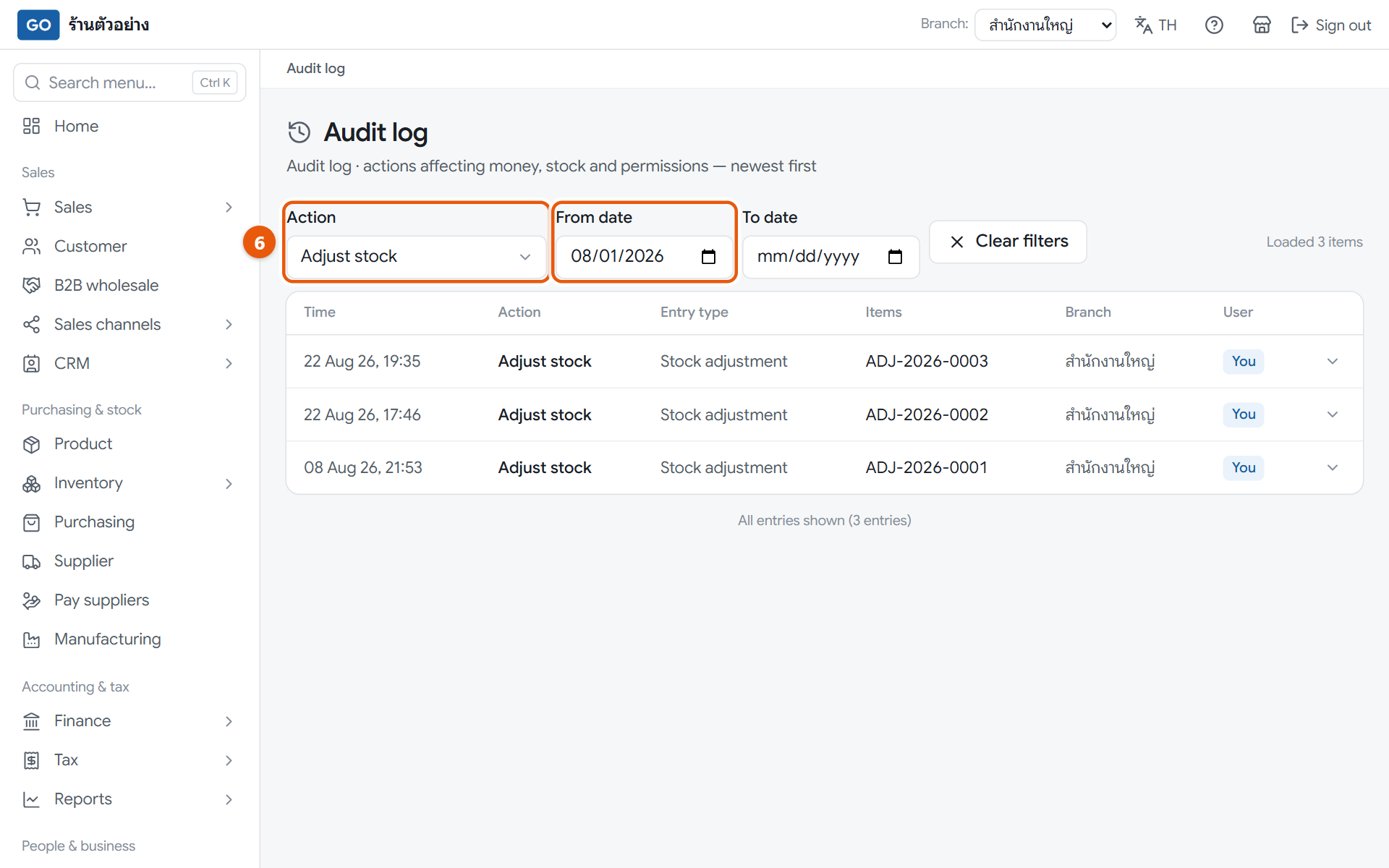Click the Purchasing bag icon
This screenshot has height=868, width=1389.
[31, 522]
